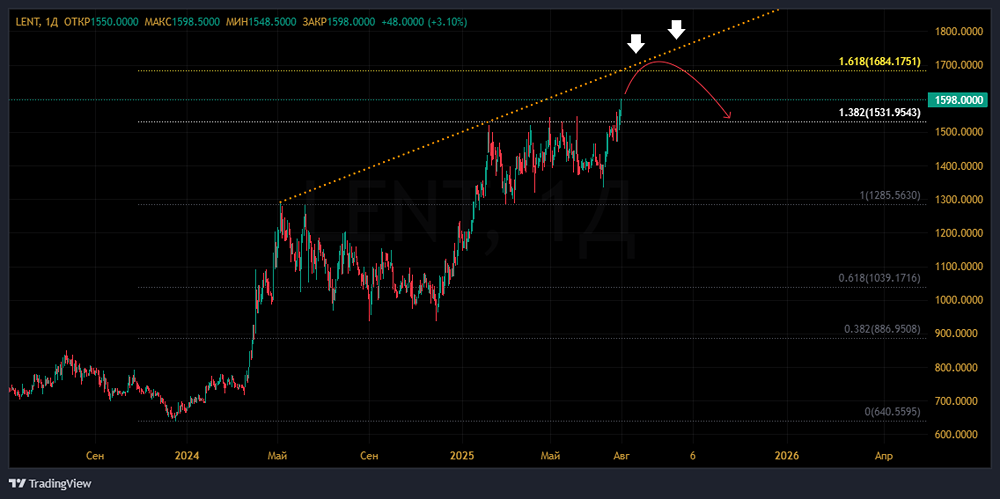Click the 2024 label on time axis

187,456
